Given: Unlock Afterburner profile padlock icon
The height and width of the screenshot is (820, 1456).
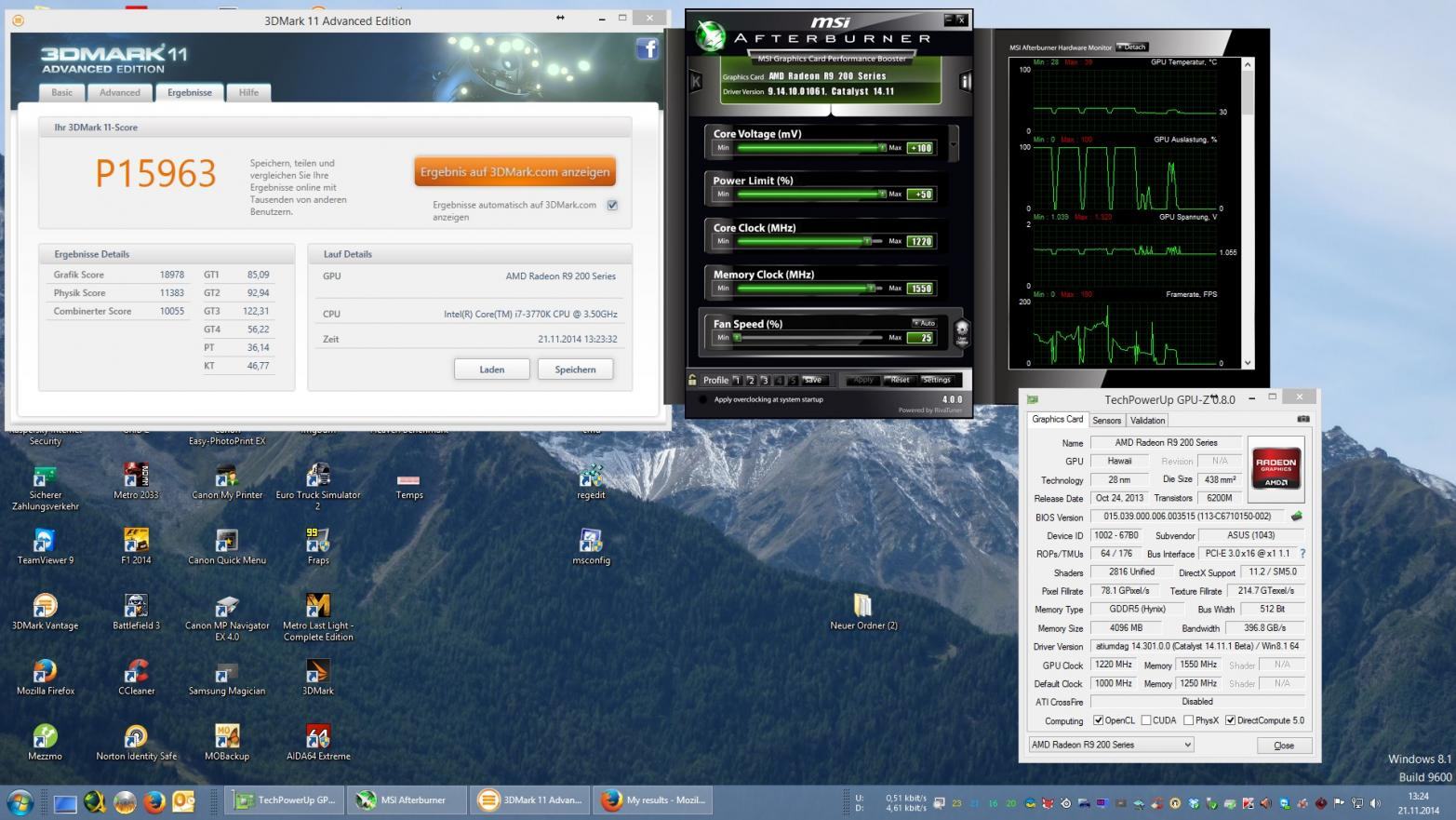Looking at the screenshot, I should pyautogui.click(x=692, y=380).
